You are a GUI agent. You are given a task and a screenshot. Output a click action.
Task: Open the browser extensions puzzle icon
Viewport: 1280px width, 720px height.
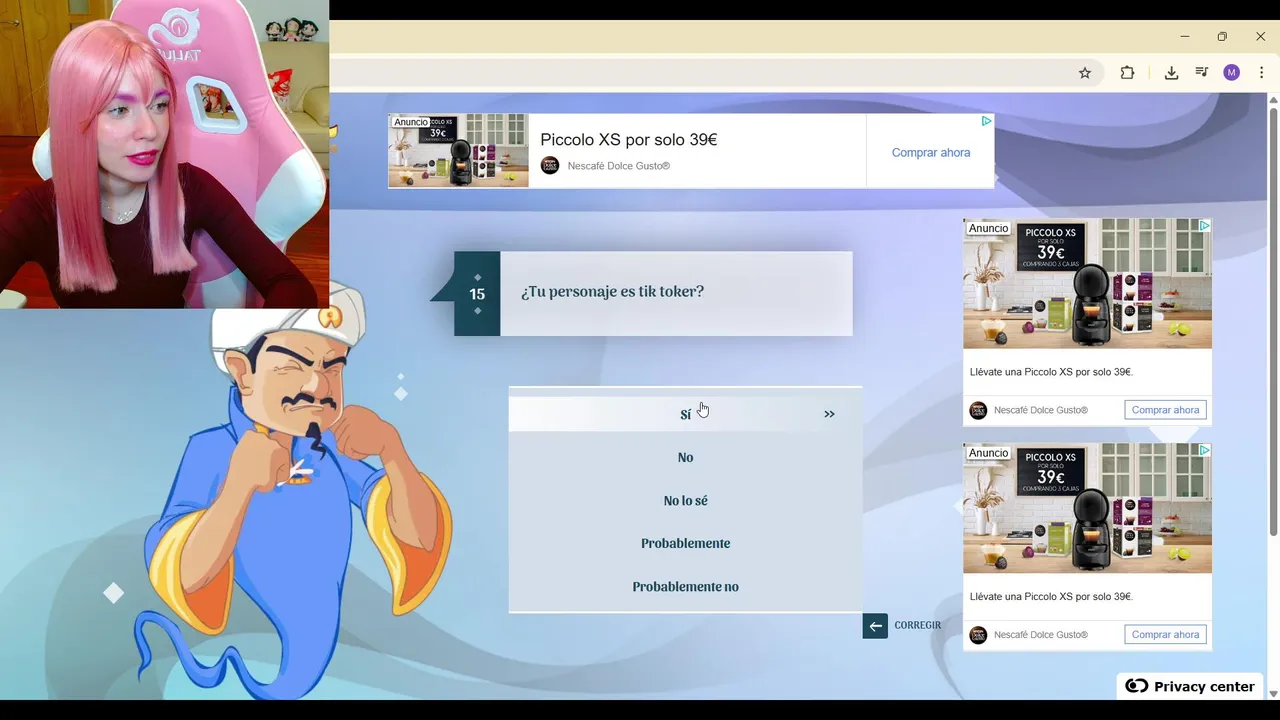pyautogui.click(x=1127, y=73)
